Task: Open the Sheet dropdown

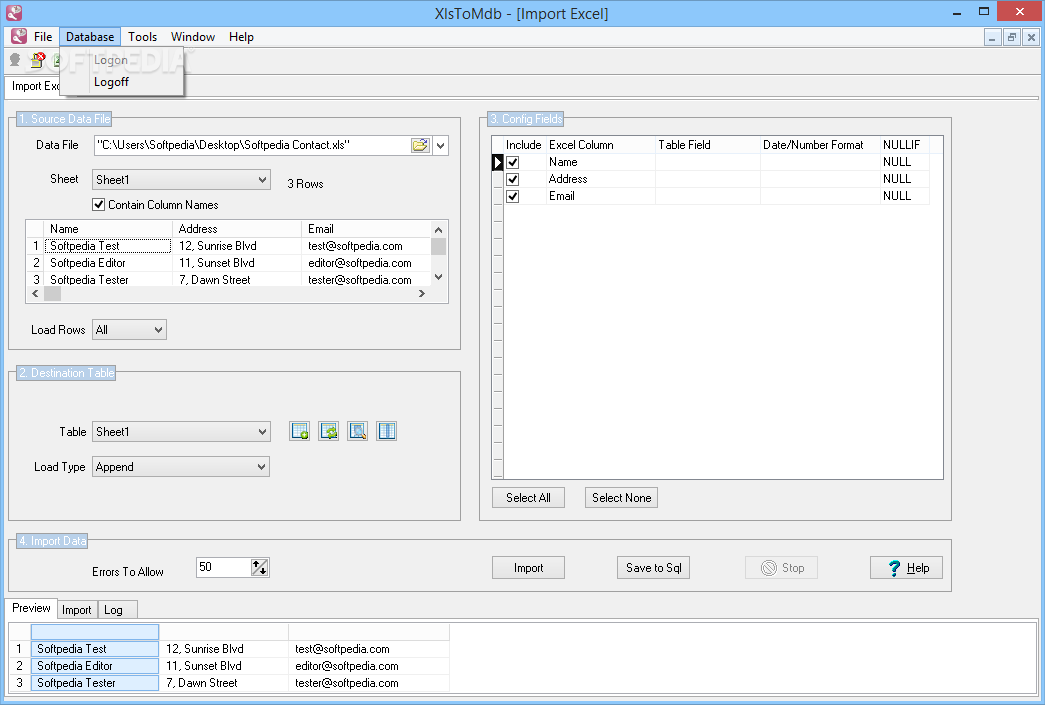Action: 263,179
